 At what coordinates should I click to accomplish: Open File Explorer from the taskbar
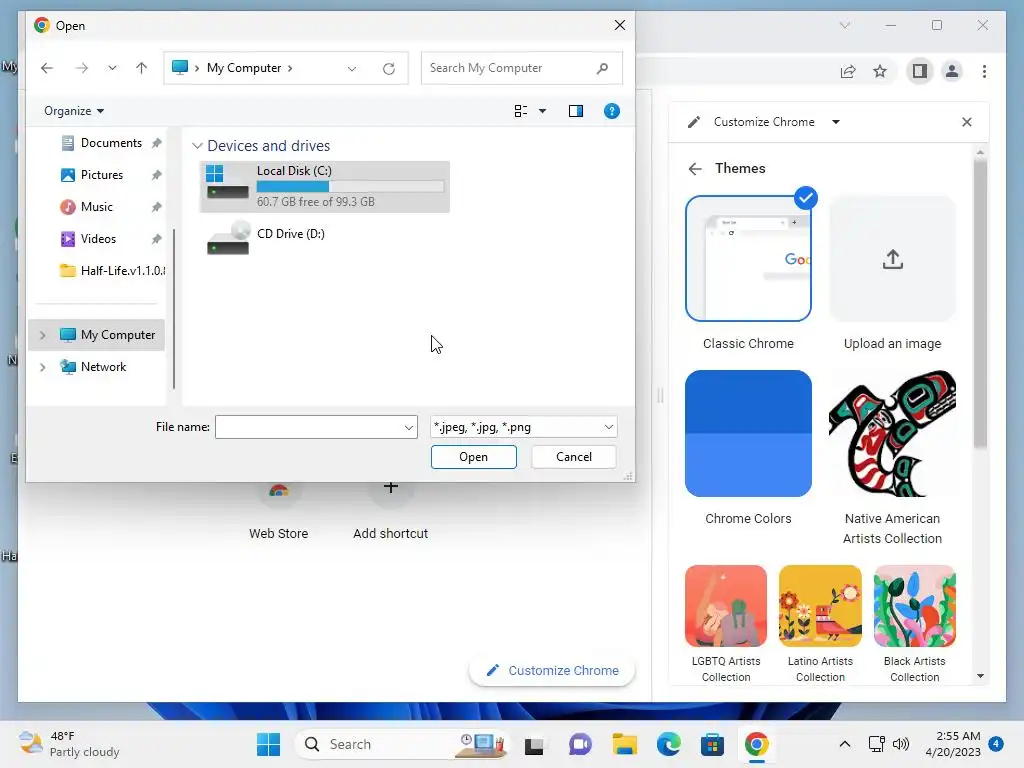pos(624,744)
